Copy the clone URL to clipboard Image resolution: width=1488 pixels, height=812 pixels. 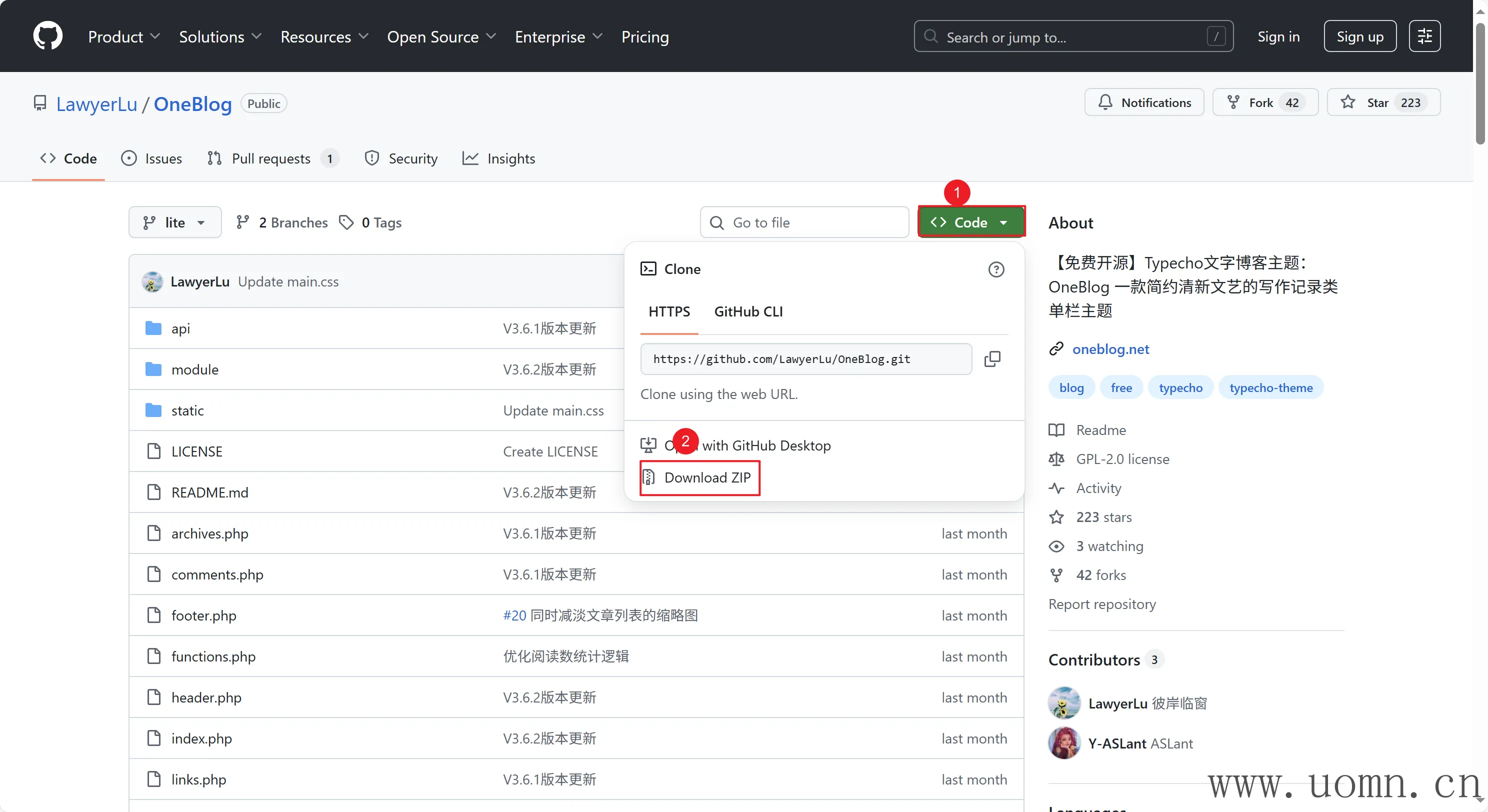(x=992, y=358)
